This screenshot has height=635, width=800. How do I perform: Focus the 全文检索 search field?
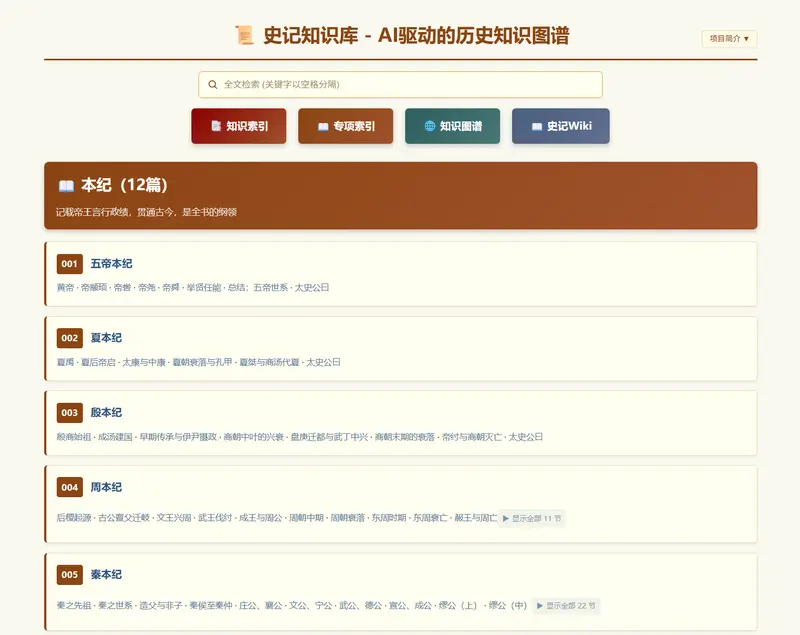click(x=401, y=85)
